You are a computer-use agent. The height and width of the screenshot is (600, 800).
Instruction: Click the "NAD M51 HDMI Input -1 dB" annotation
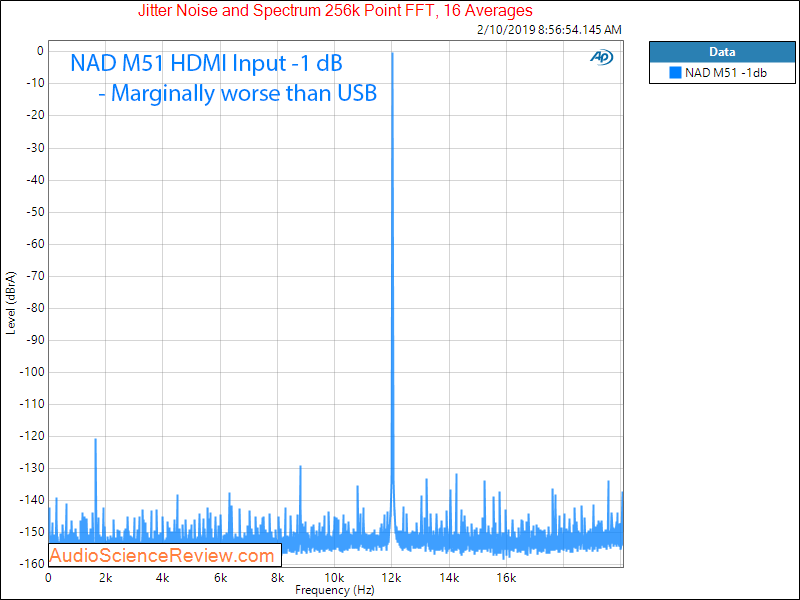pos(206,63)
